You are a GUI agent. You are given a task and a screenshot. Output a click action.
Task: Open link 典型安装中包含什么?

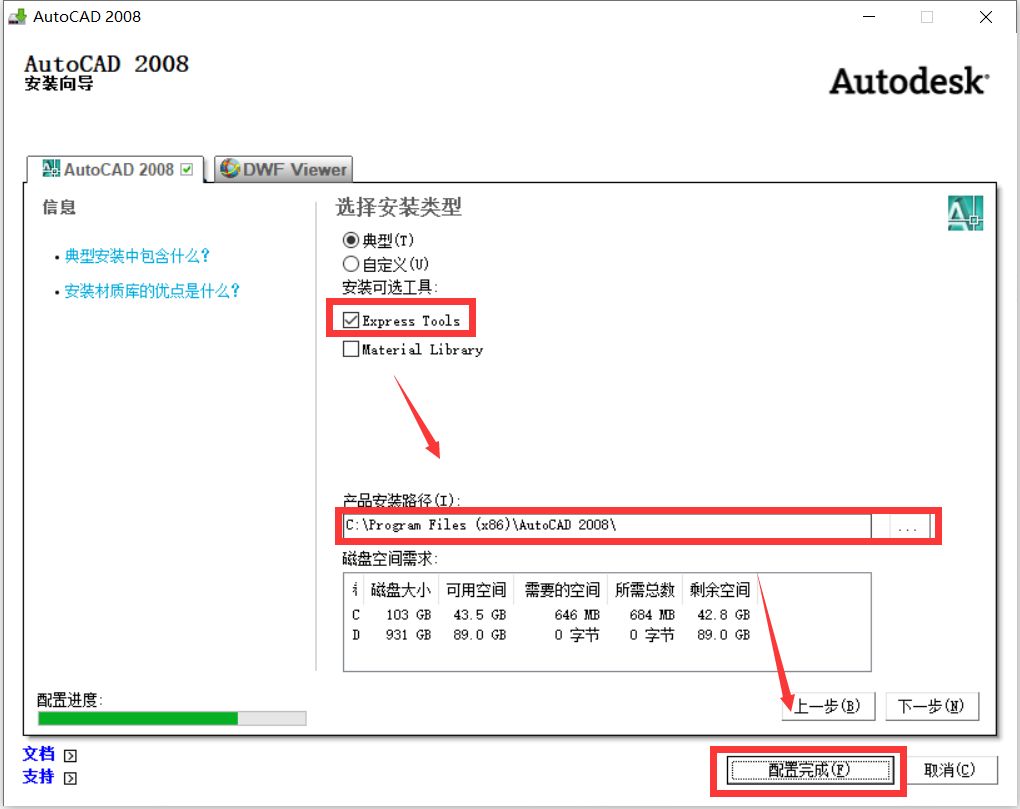[137, 256]
